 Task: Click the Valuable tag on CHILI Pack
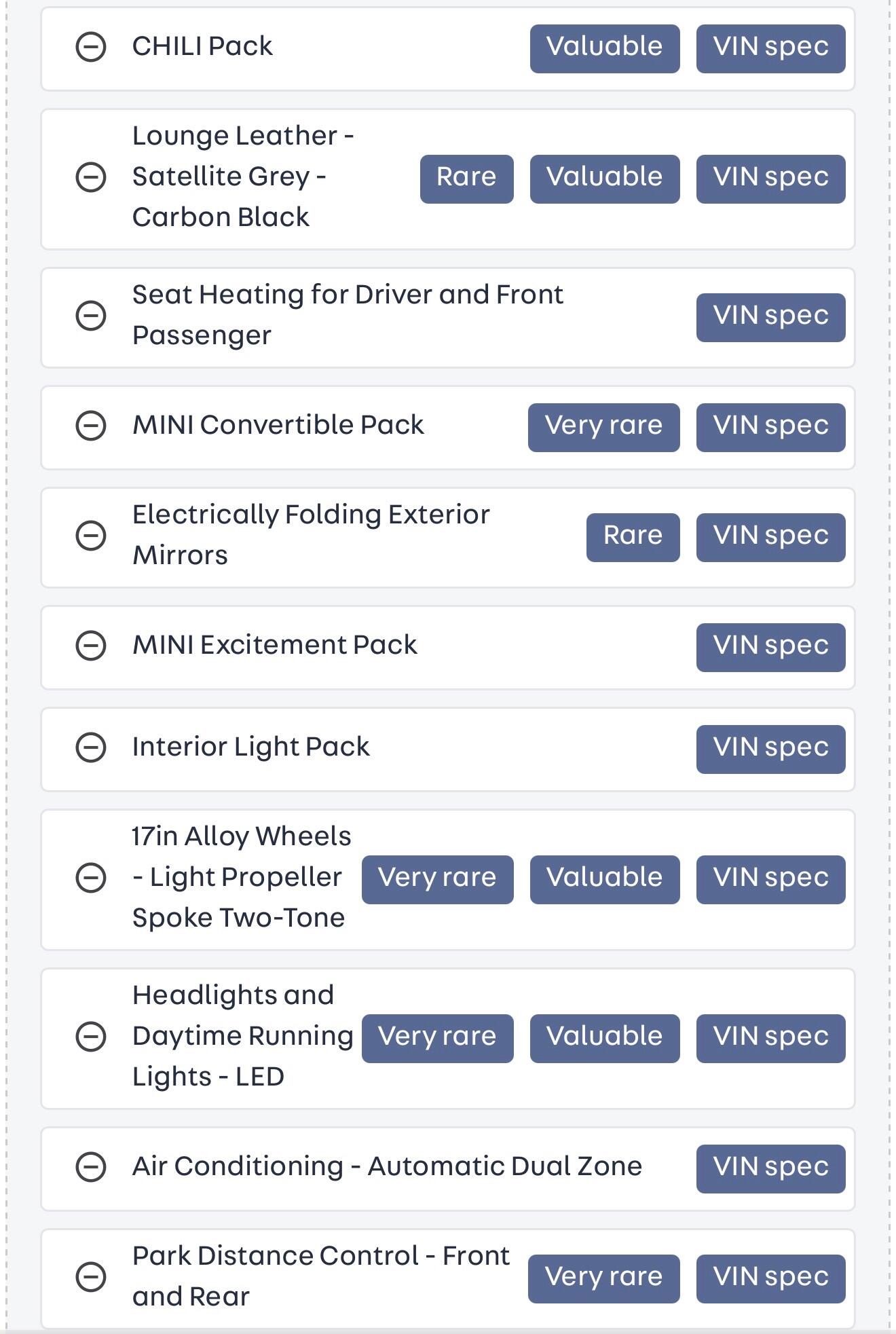[x=604, y=48]
